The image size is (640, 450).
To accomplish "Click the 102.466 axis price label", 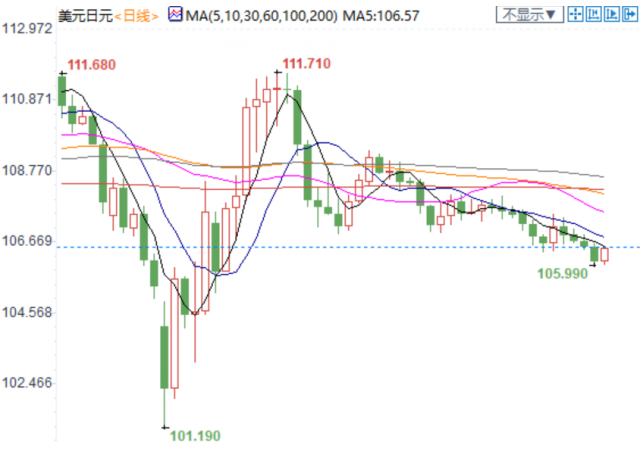I will [x=27, y=383].
